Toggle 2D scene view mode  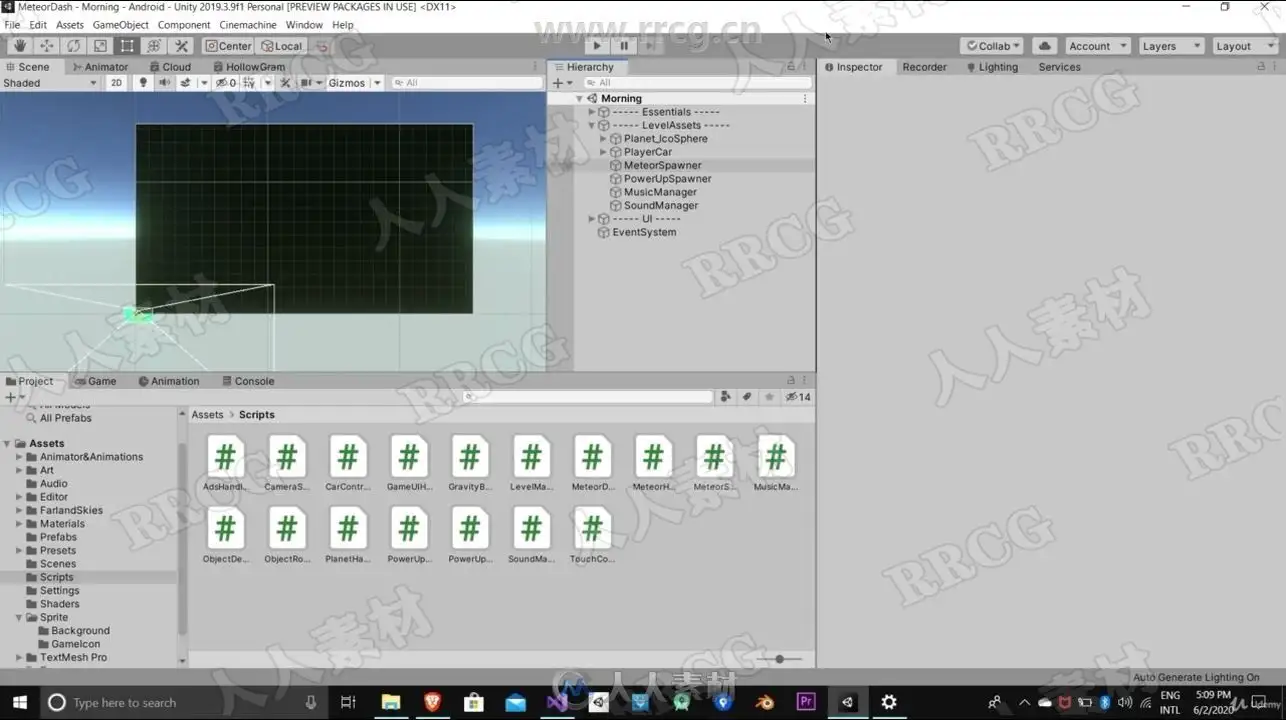tap(116, 83)
